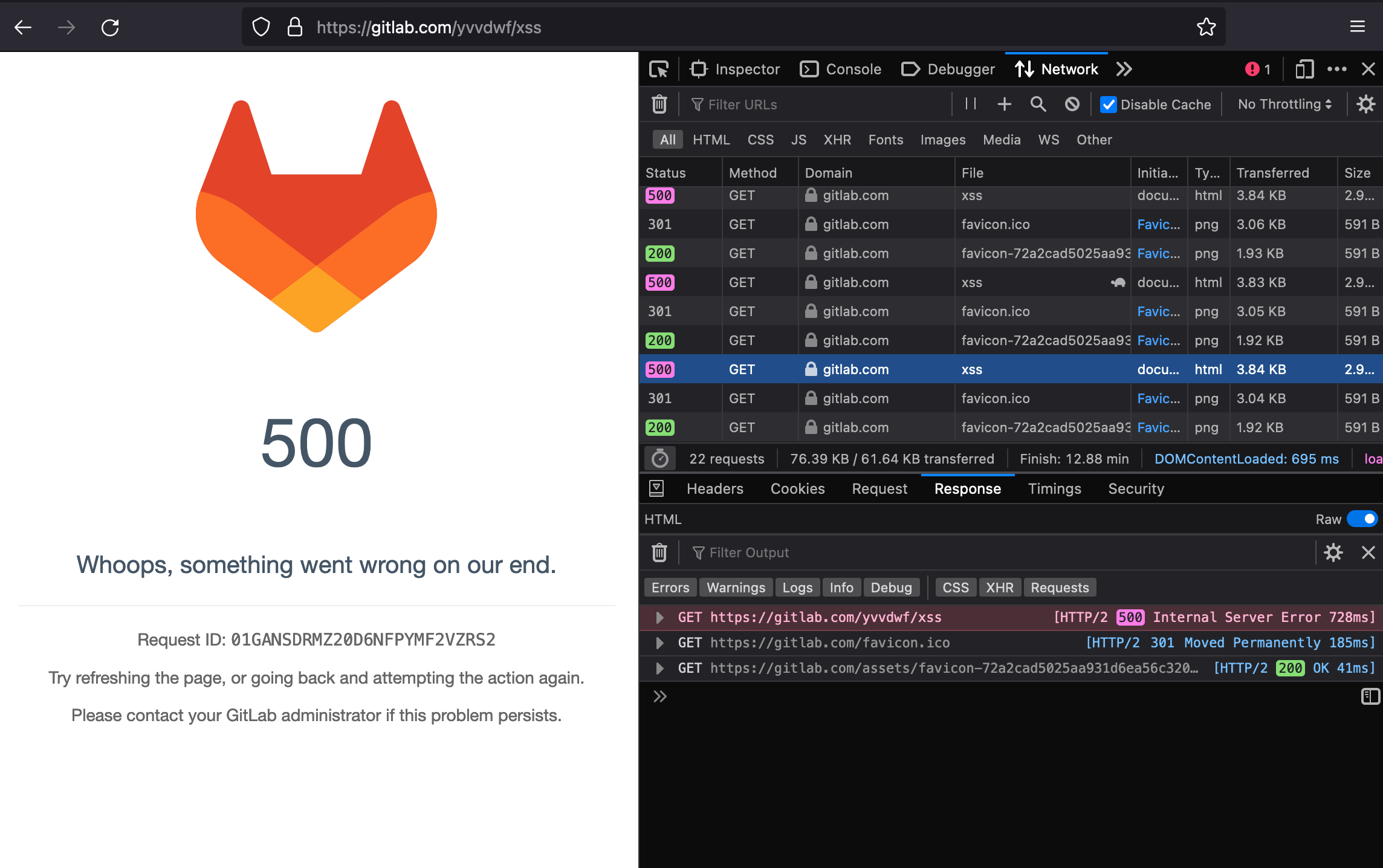Open request blocking icon
The image size is (1383, 868).
[x=1072, y=104]
